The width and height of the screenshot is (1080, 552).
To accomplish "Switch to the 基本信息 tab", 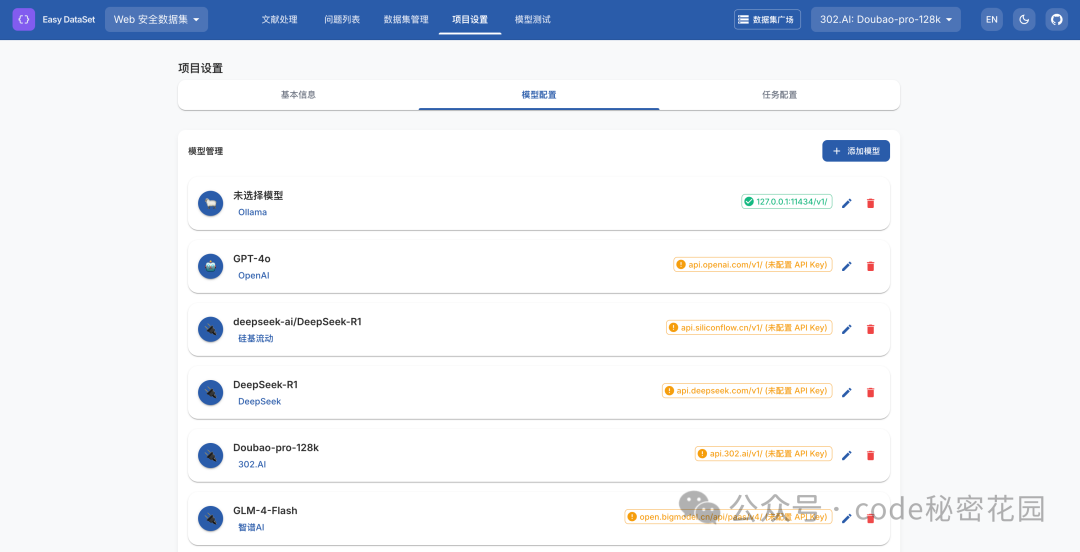I will [298, 95].
